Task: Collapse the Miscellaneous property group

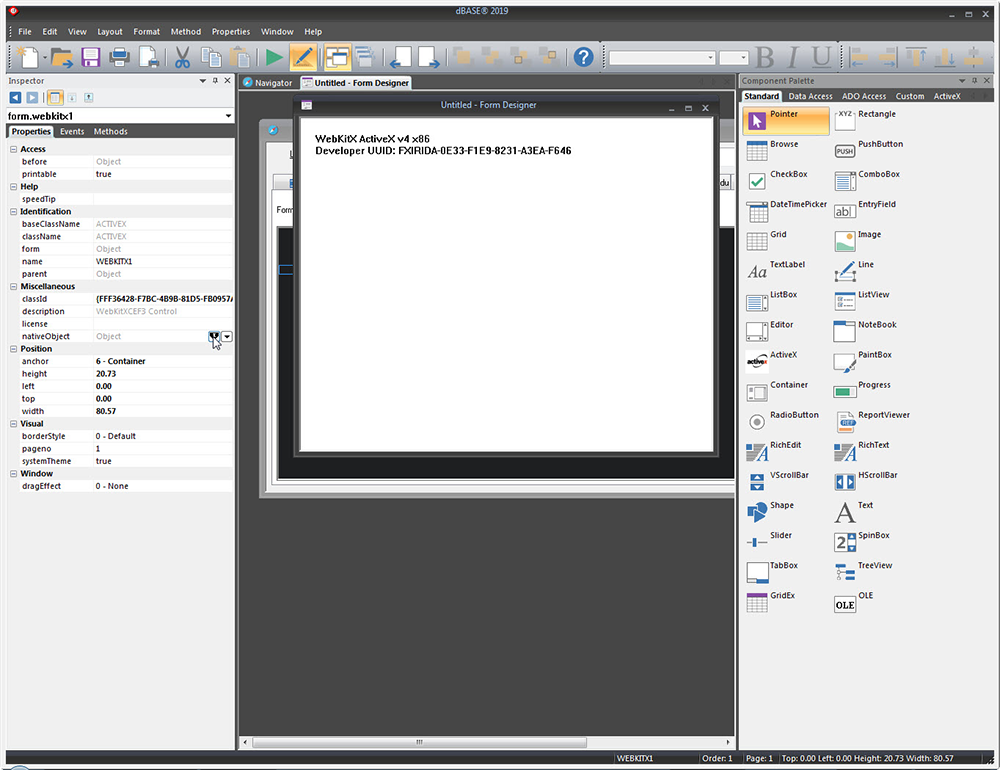Action: pyautogui.click(x=13, y=286)
